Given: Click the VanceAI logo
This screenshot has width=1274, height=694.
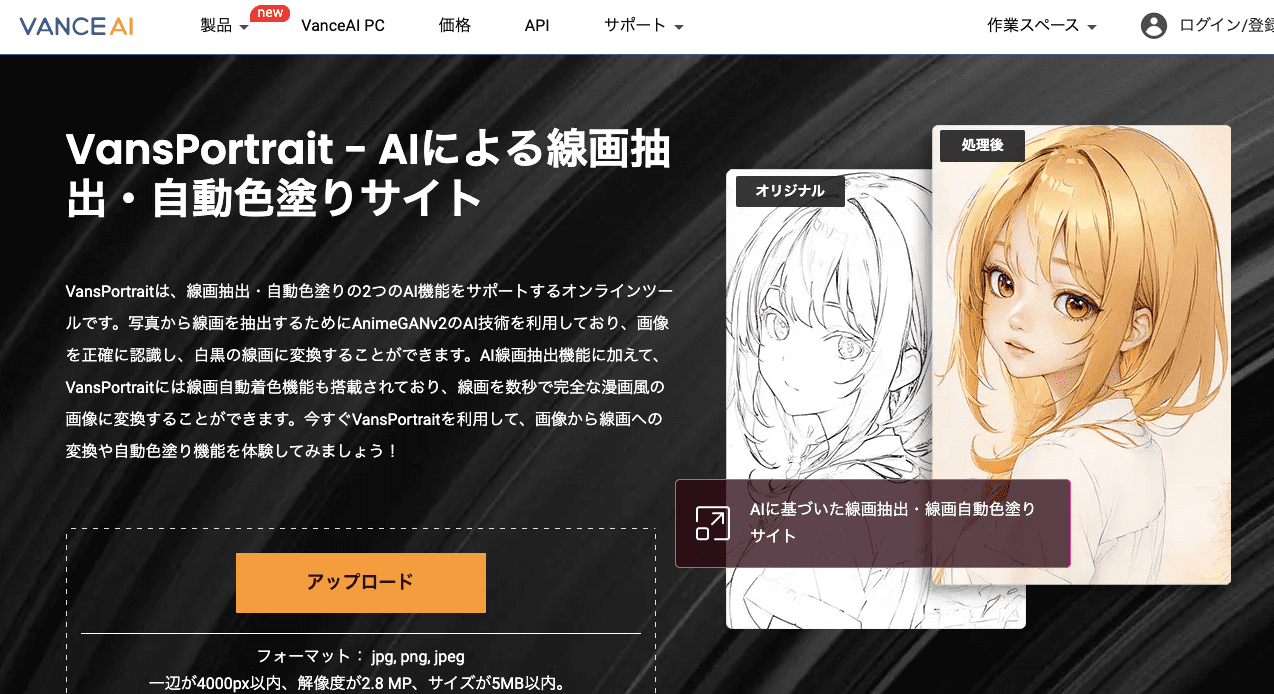Looking at the screenshot, I should [75, 26].
